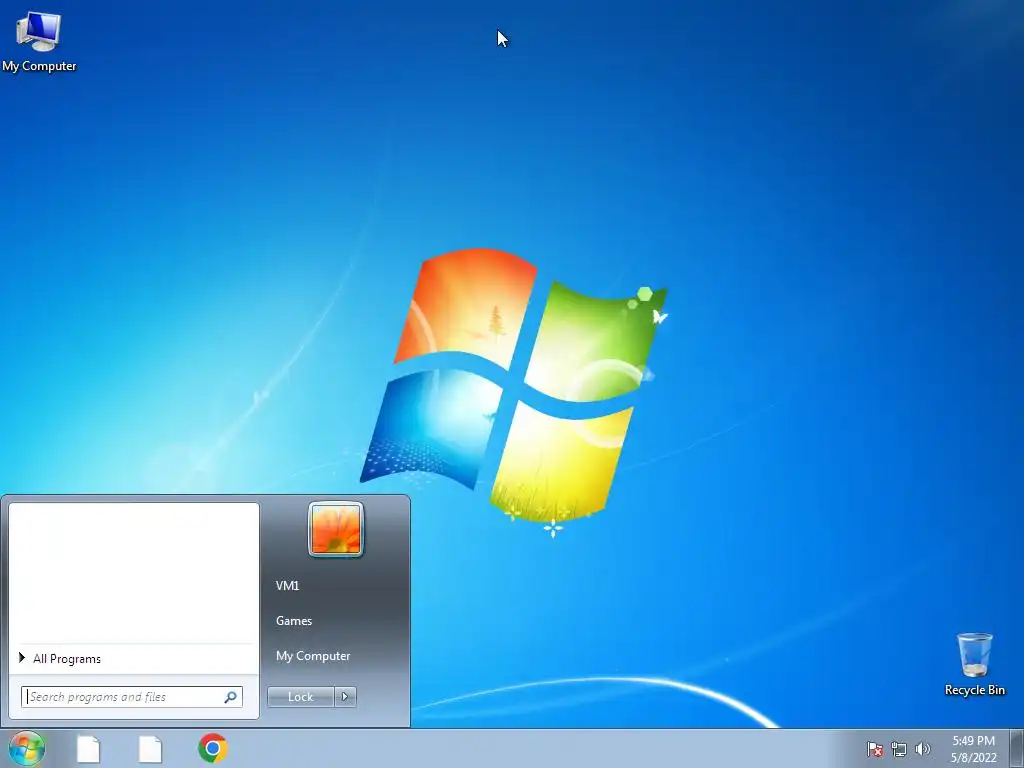Click the 5:49 PM clock in tray

974,741
